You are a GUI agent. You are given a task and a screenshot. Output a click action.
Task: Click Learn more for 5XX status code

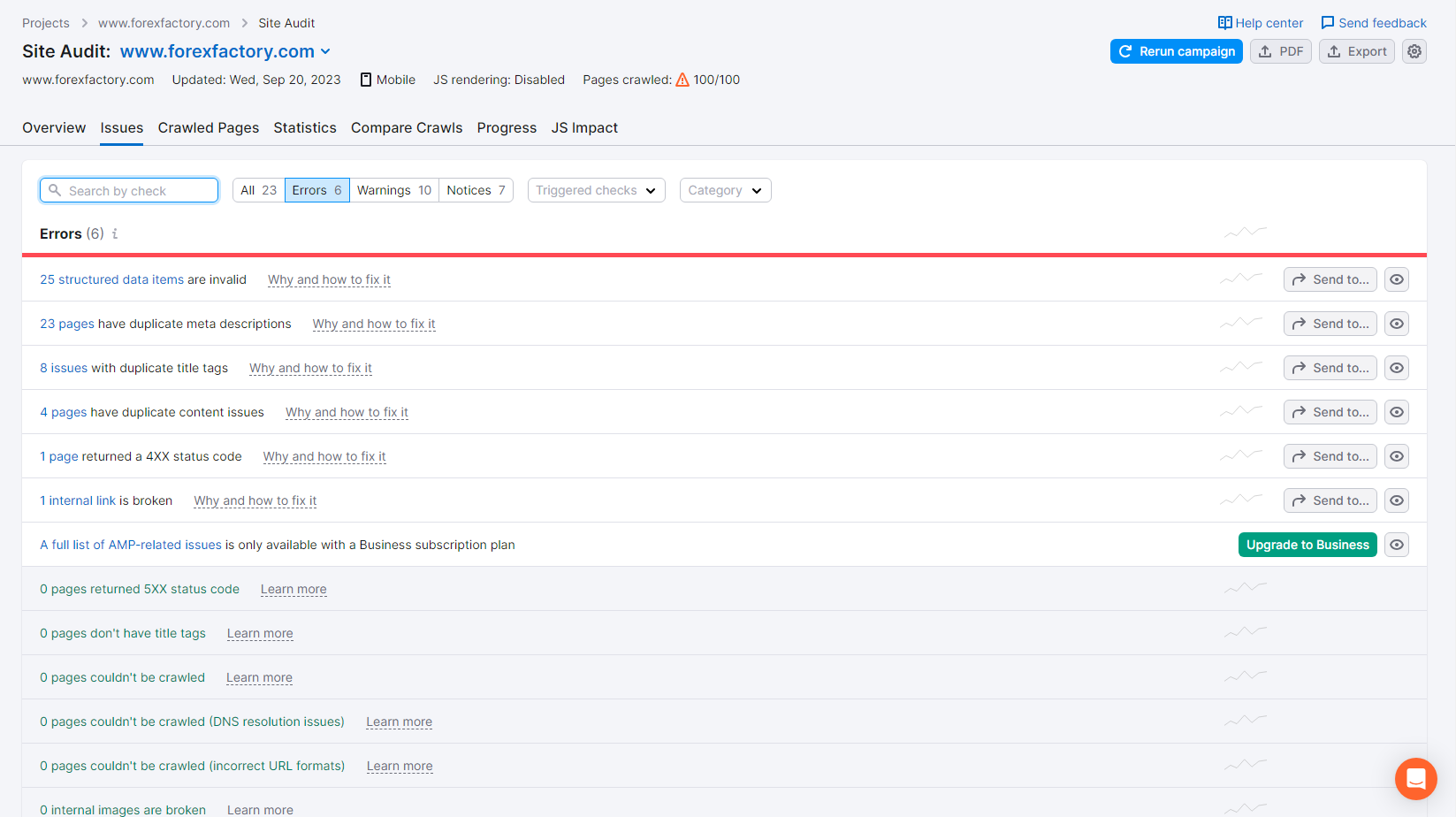[x=293, y=589]
